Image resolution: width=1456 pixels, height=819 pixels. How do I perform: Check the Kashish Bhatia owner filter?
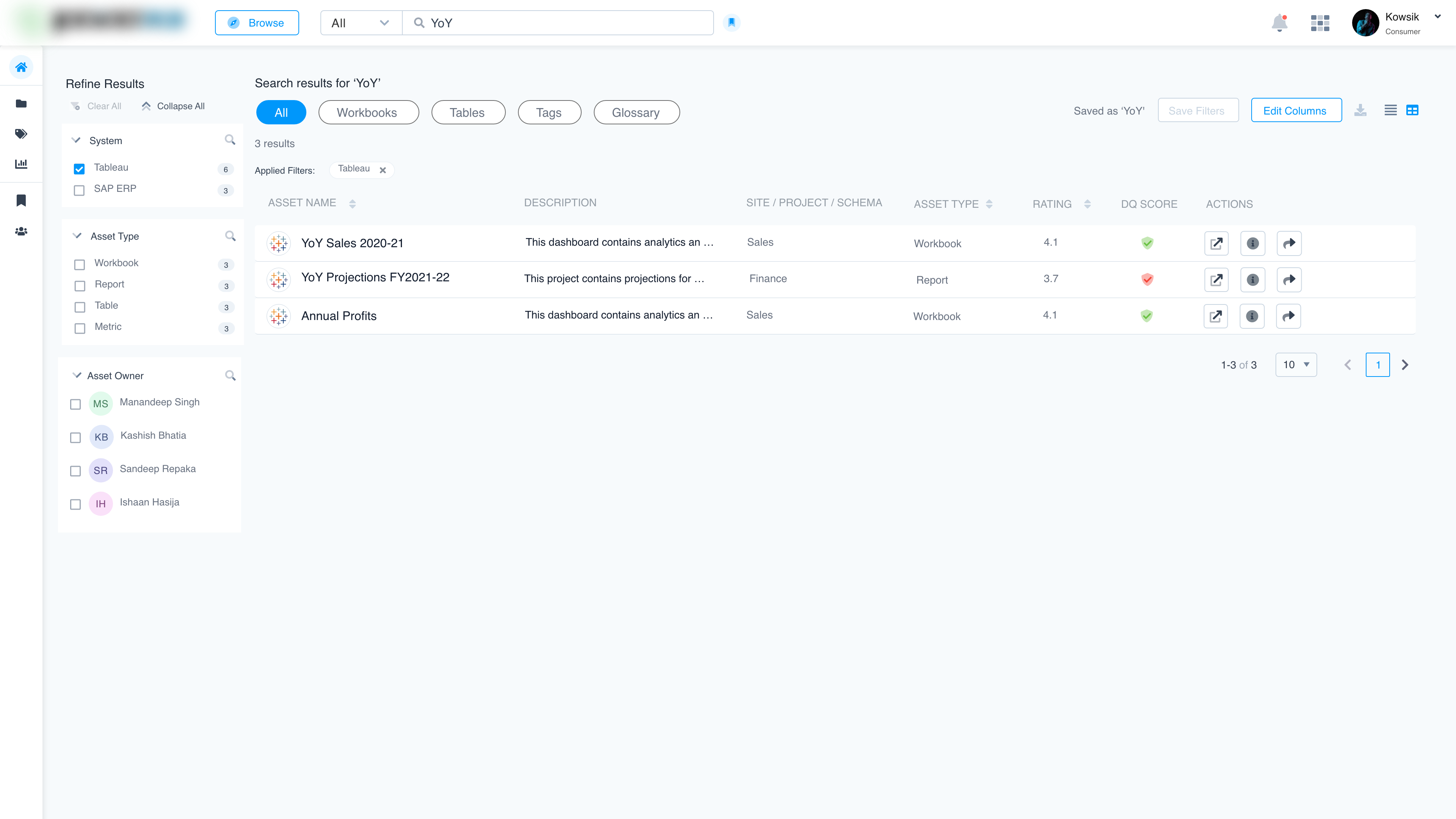[x=75, y=438]
